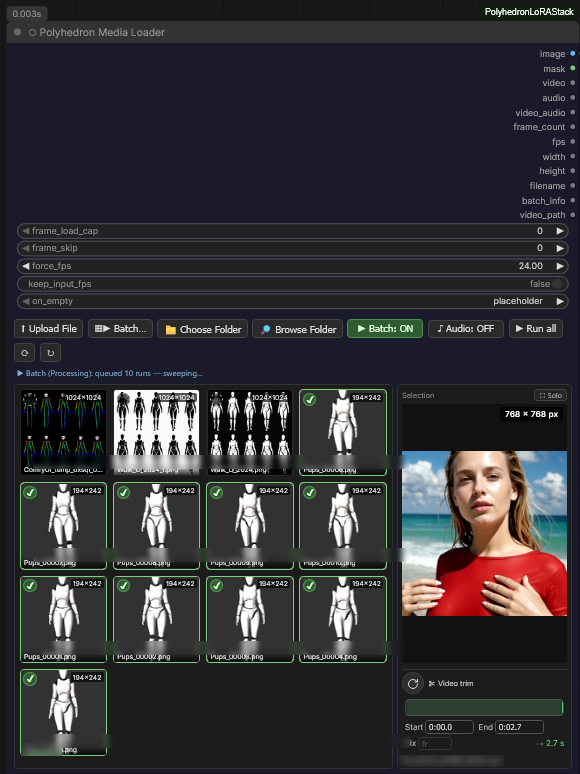
Task: Click the mask output port dot
Action: pos(573,68)
